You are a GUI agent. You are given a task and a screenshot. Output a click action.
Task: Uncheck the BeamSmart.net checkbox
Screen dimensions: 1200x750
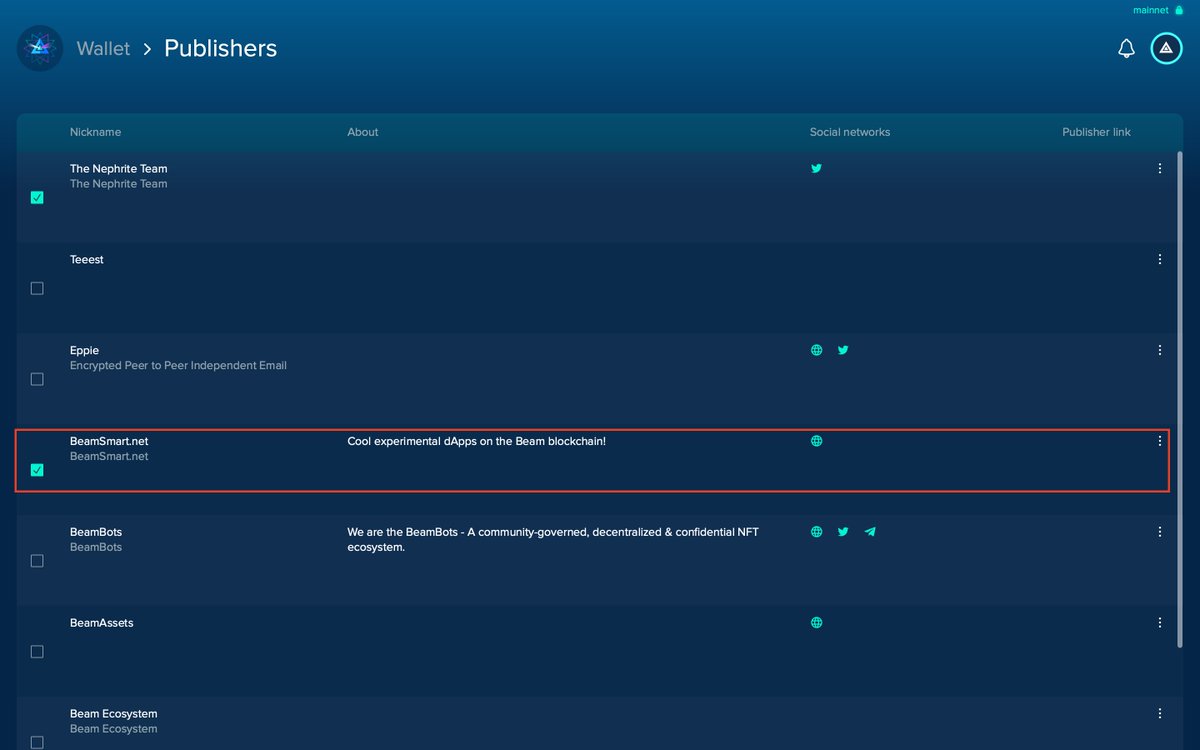coord(37,469)
